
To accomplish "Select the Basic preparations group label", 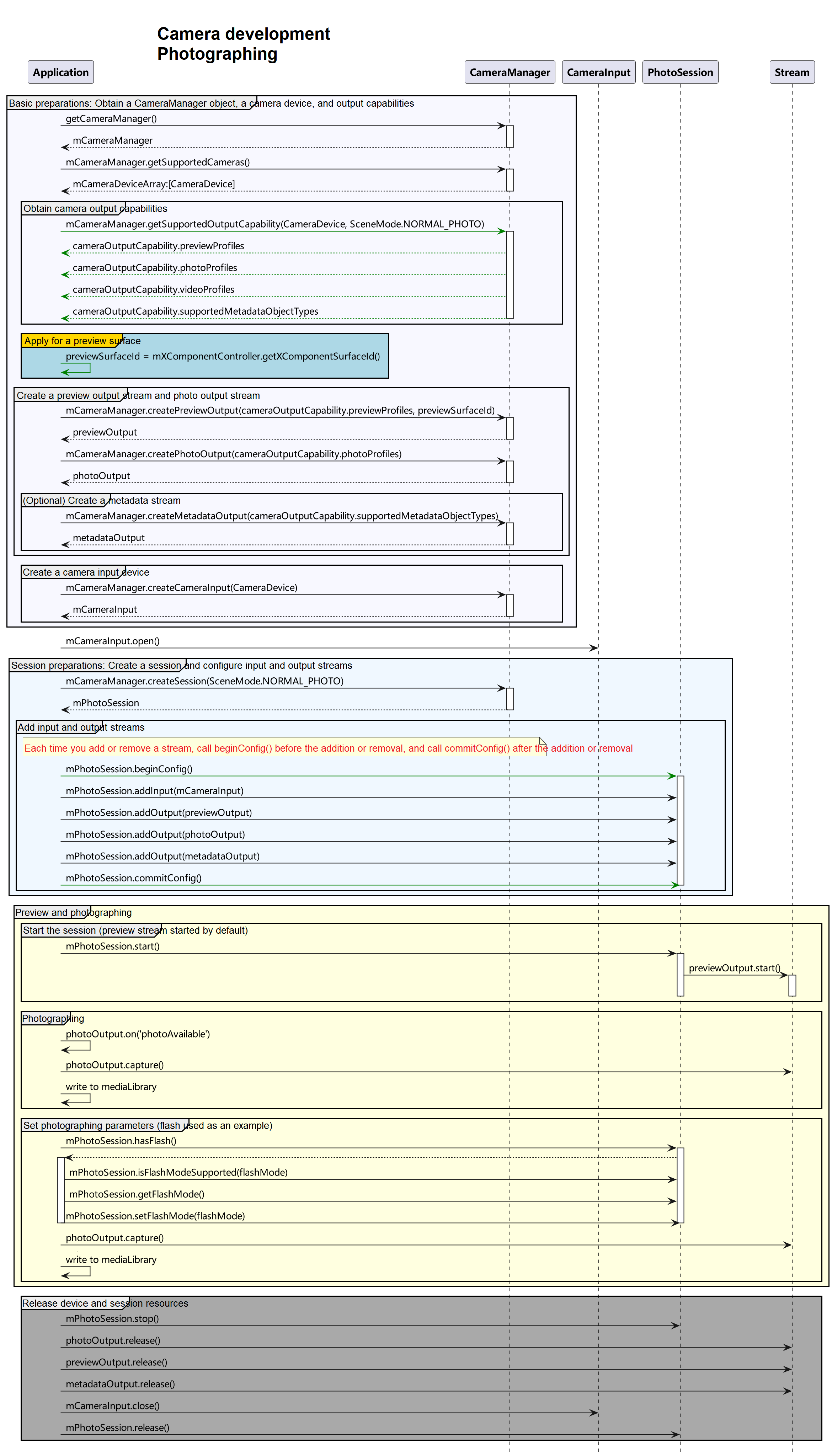I will point(212,103).
